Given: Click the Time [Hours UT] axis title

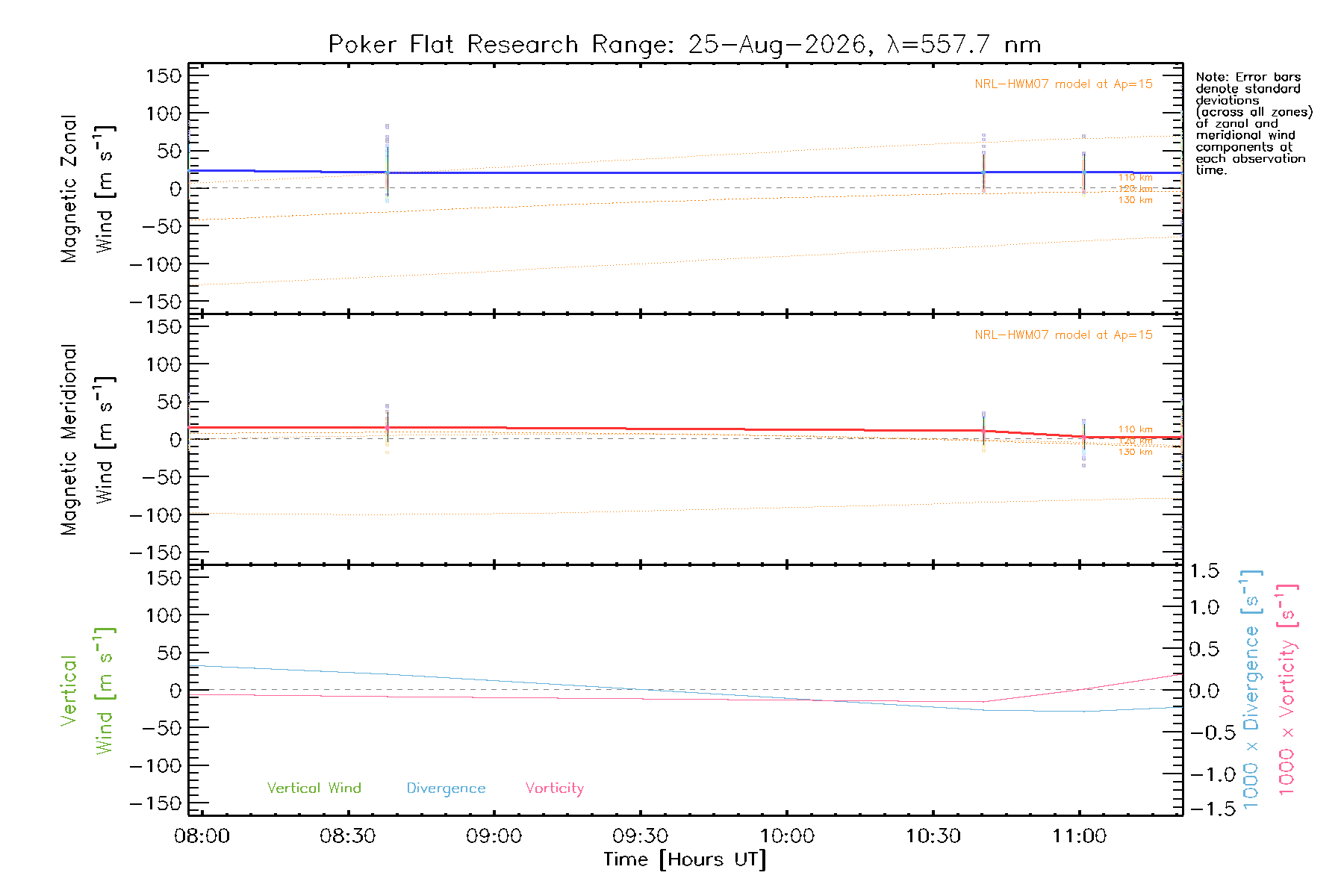Looking at the screenshot, I should pos(685,859).
